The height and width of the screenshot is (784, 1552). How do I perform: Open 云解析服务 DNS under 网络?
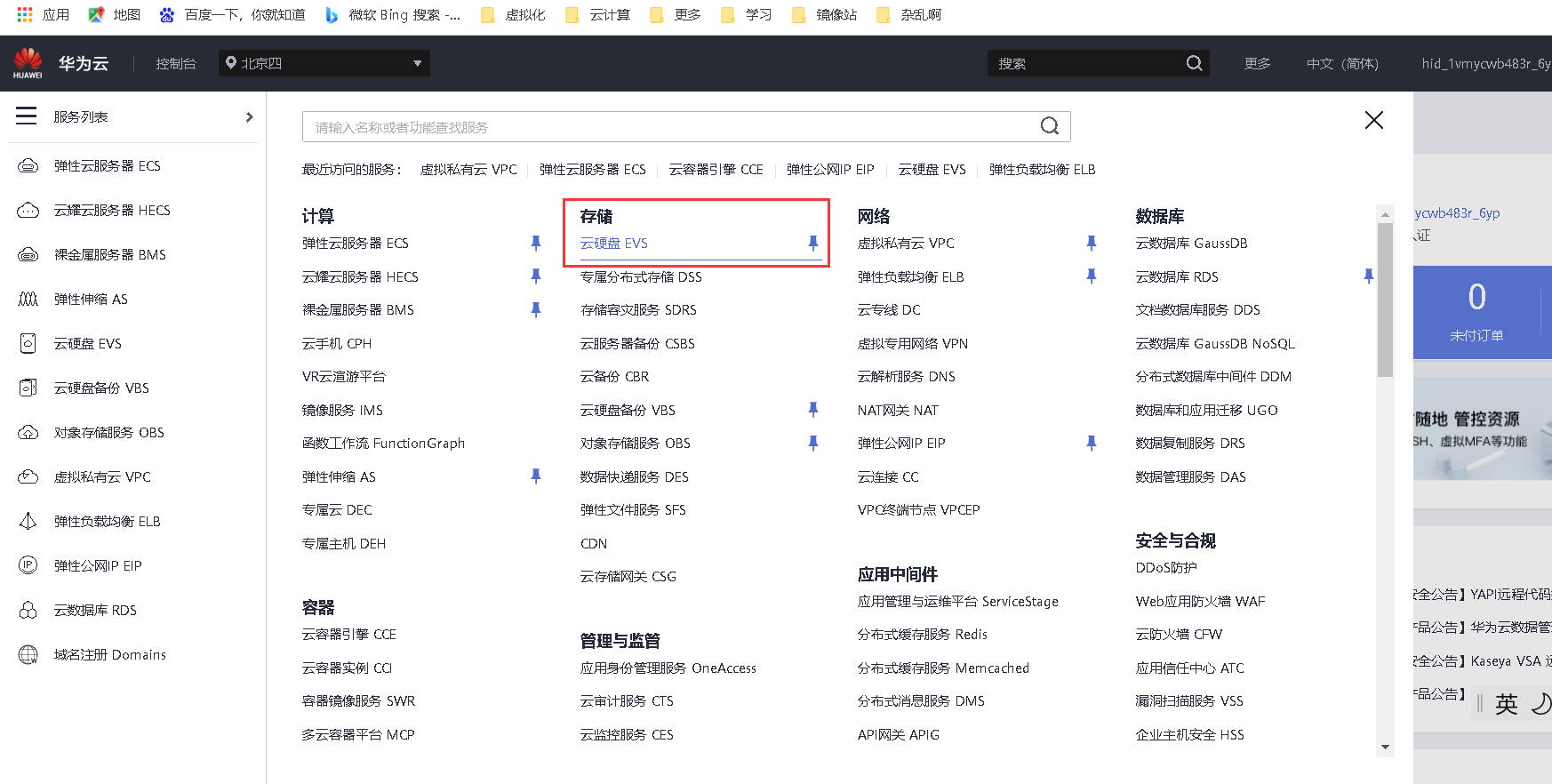pyautogui.click(x=907, y=376)
